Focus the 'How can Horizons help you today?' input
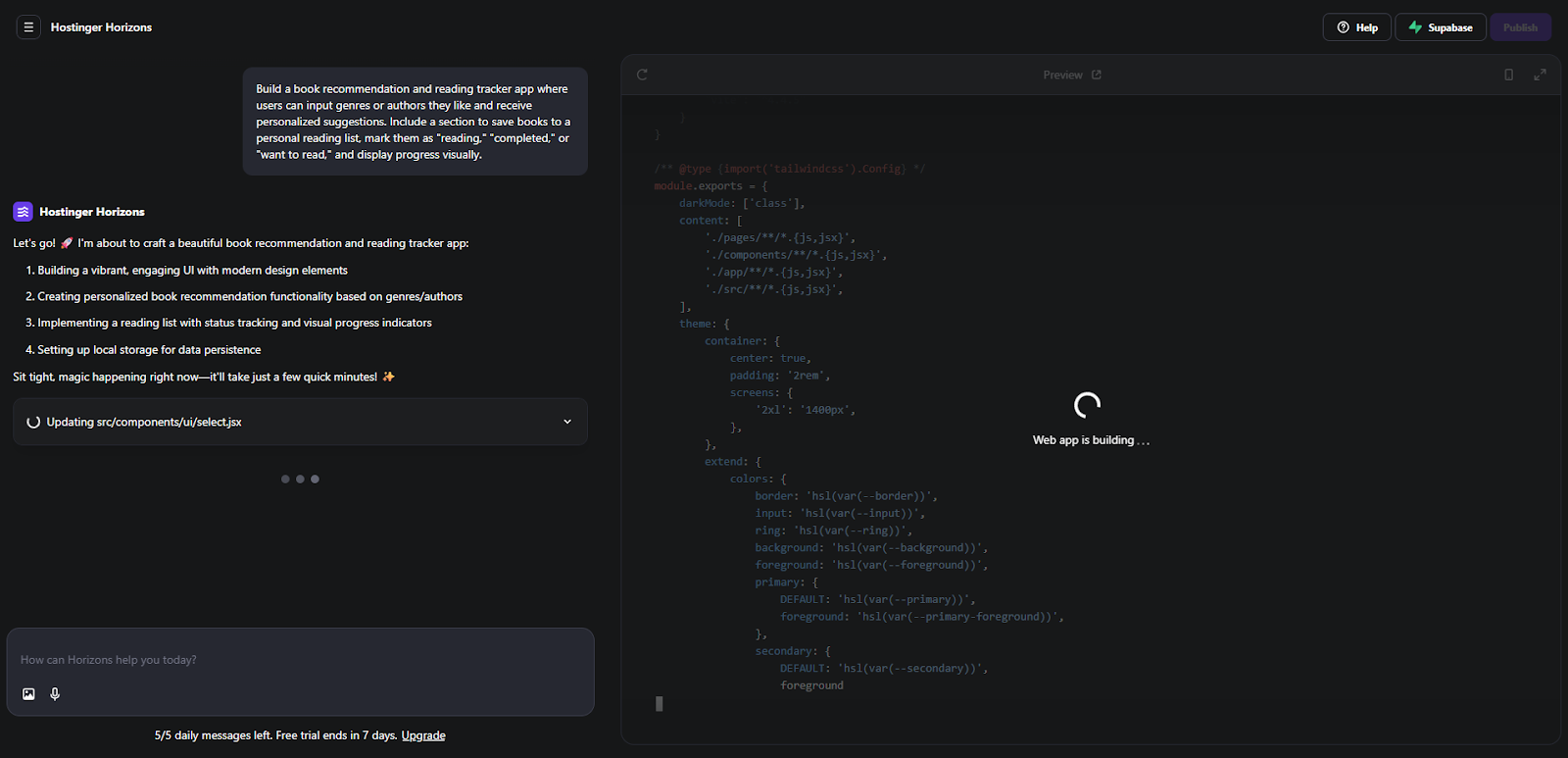This screenshot has height=758, width=1568. (300, 660)
